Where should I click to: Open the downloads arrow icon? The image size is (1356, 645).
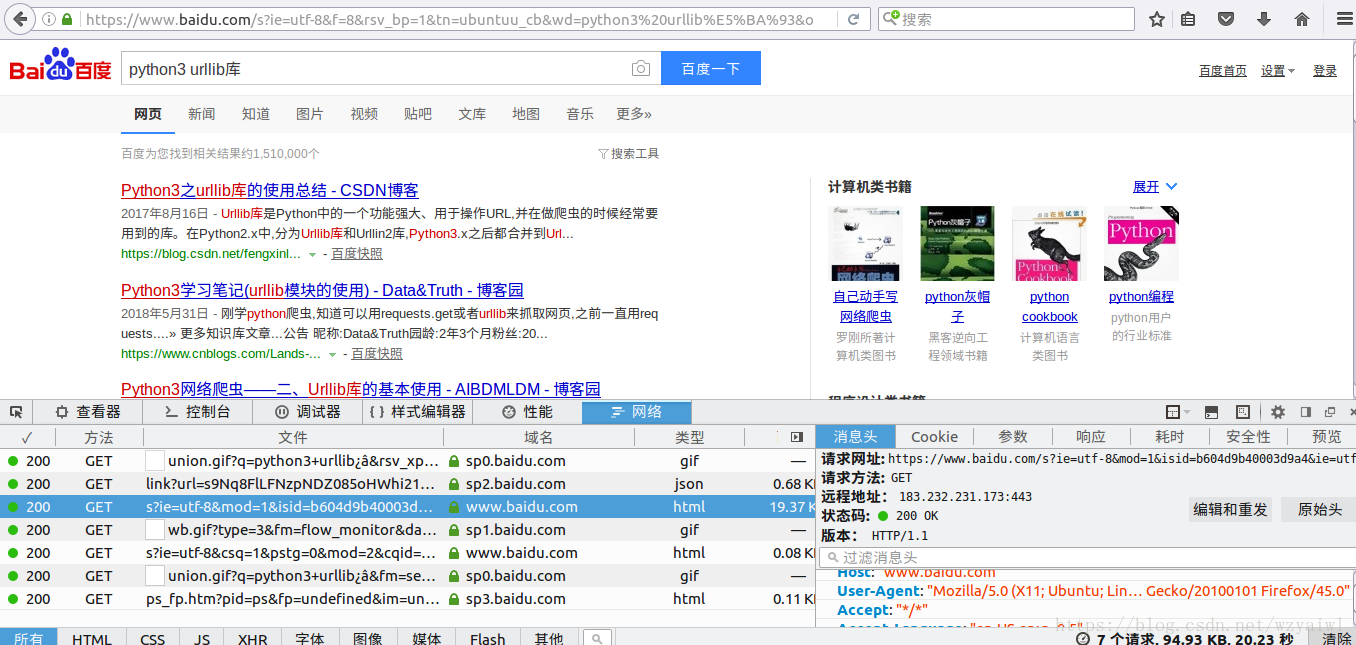tap(1264, 19)
